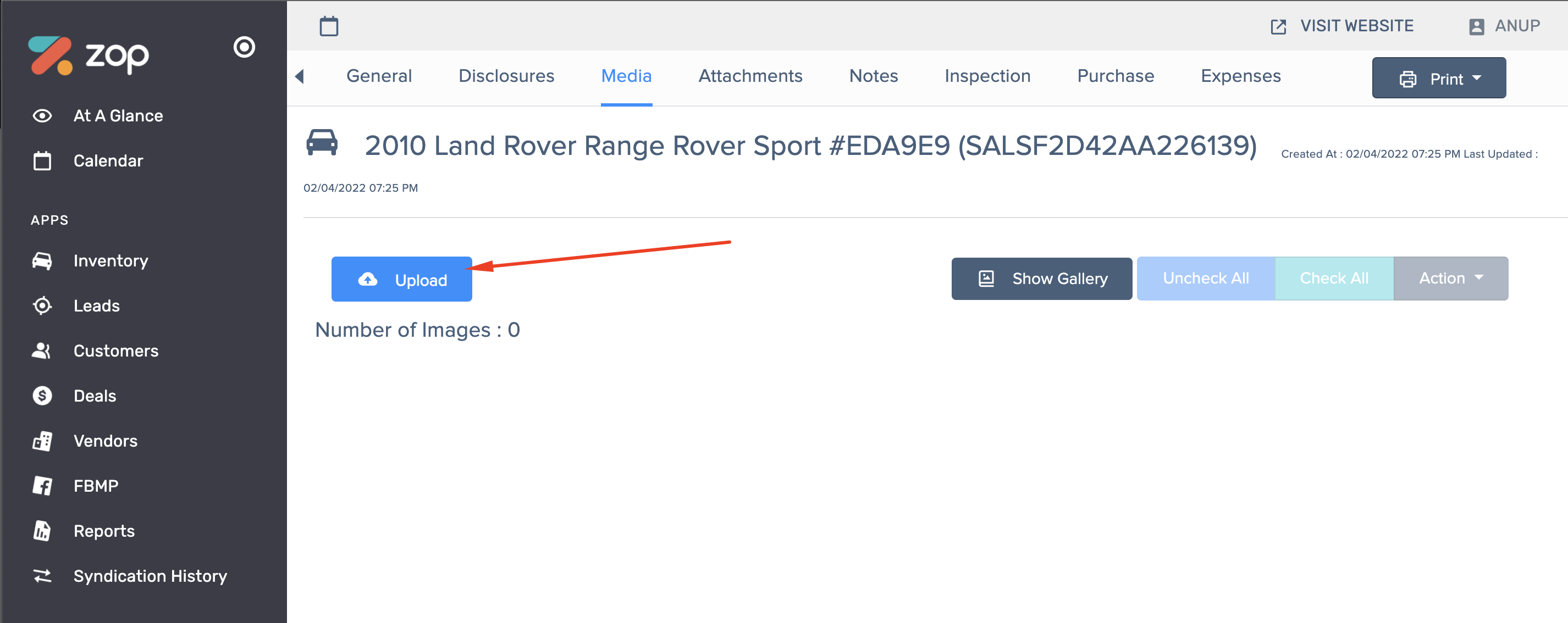This screenshot has height=623, width=1568.
Task: Open At A Glance overview
Action: [x=118, y=115]
